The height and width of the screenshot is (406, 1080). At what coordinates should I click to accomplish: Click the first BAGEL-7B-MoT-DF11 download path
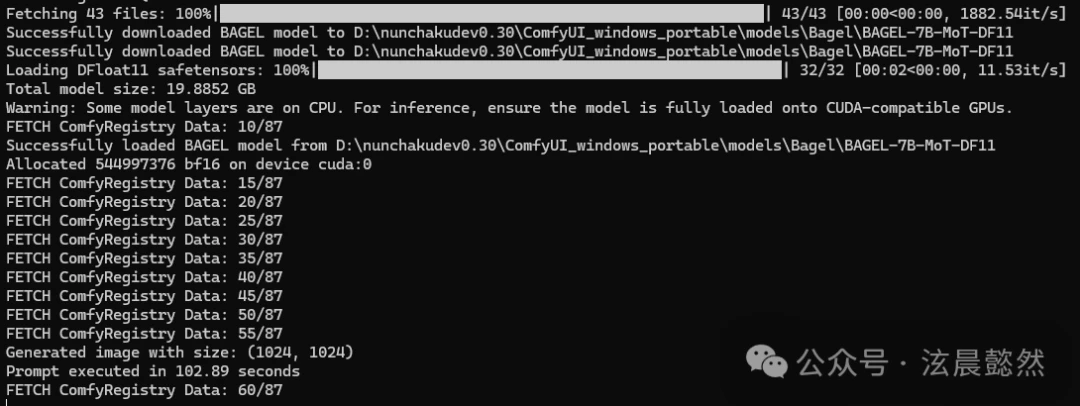pyautogui.click(x=684, y=32)
